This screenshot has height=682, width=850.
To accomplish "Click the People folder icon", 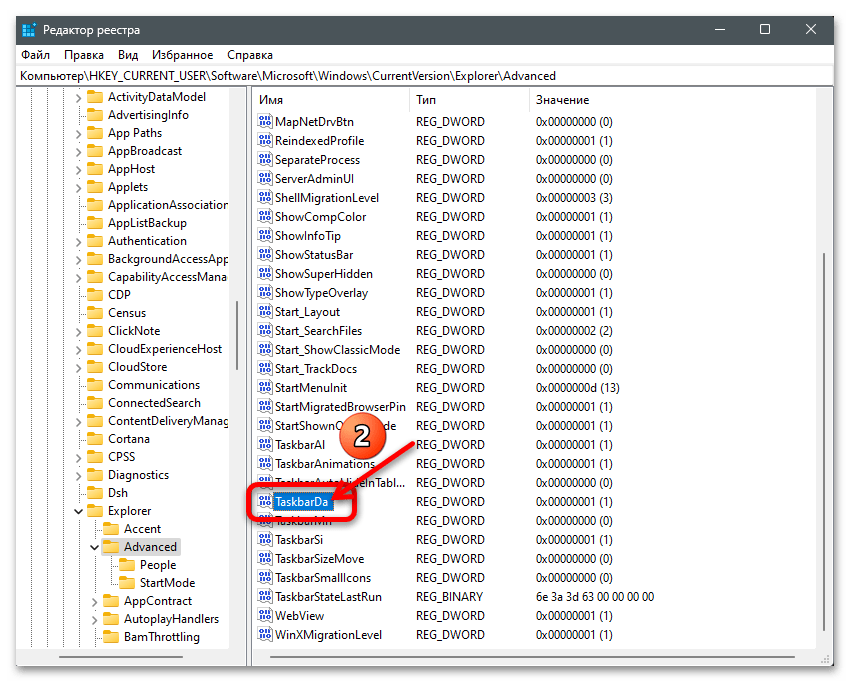I will pyautogui.click(x=127, y=564).
